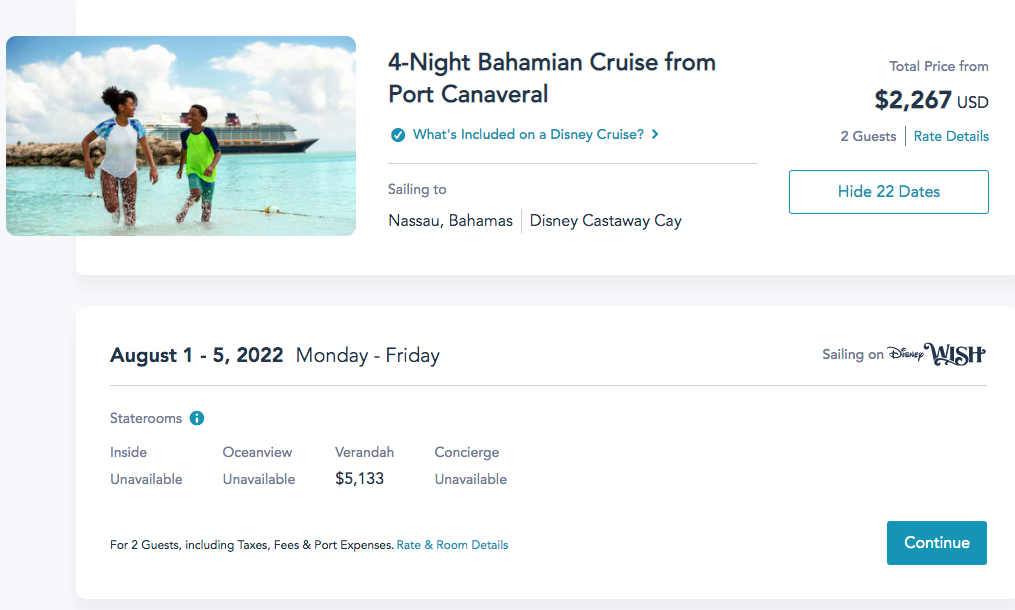Click the Nassau, Bahamas destination
The height and width of the screenshot is (610, 1015).
(x=450, y=221)
